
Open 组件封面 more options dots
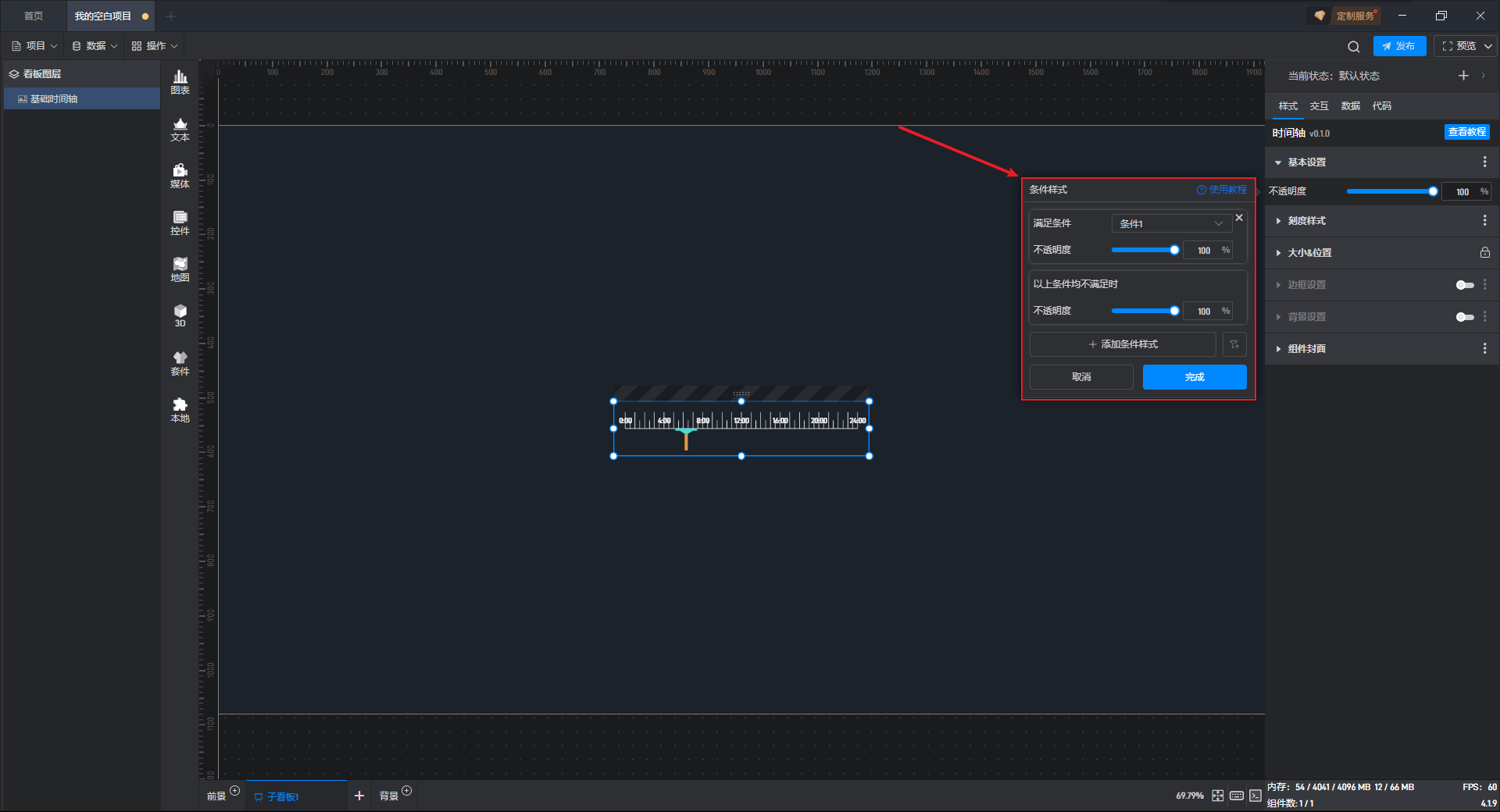1484,348
